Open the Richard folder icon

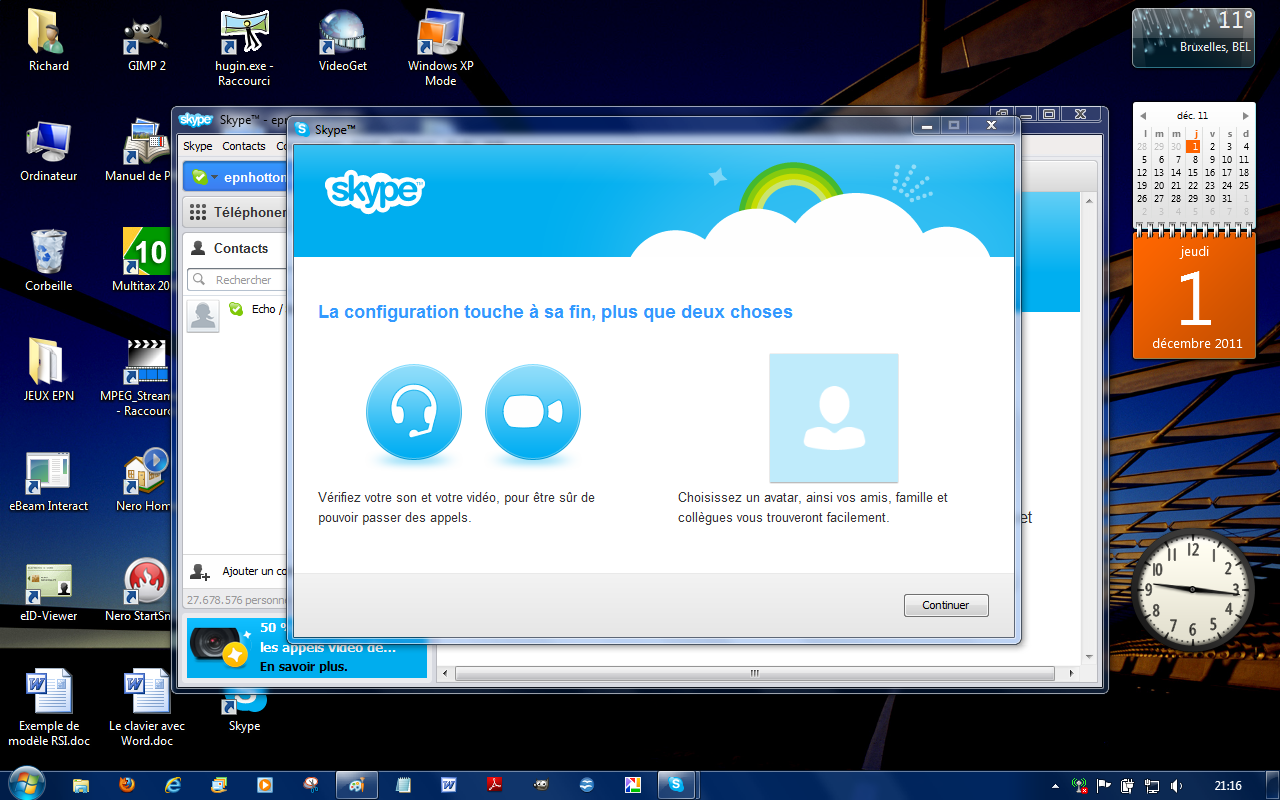[48, 41]
